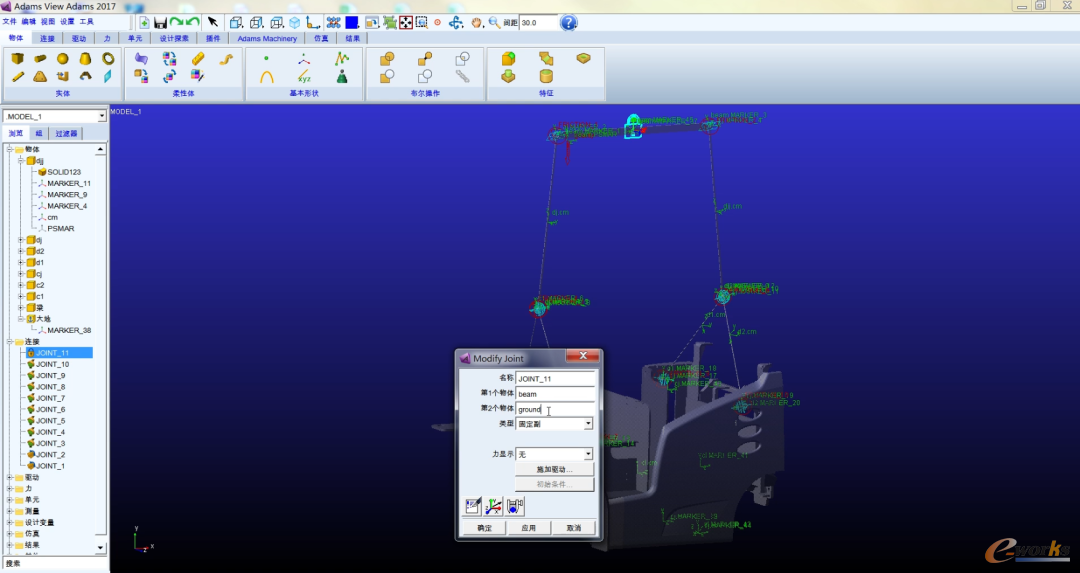
Task: Click the tree scrollbar down arrow
Action: 101,548
